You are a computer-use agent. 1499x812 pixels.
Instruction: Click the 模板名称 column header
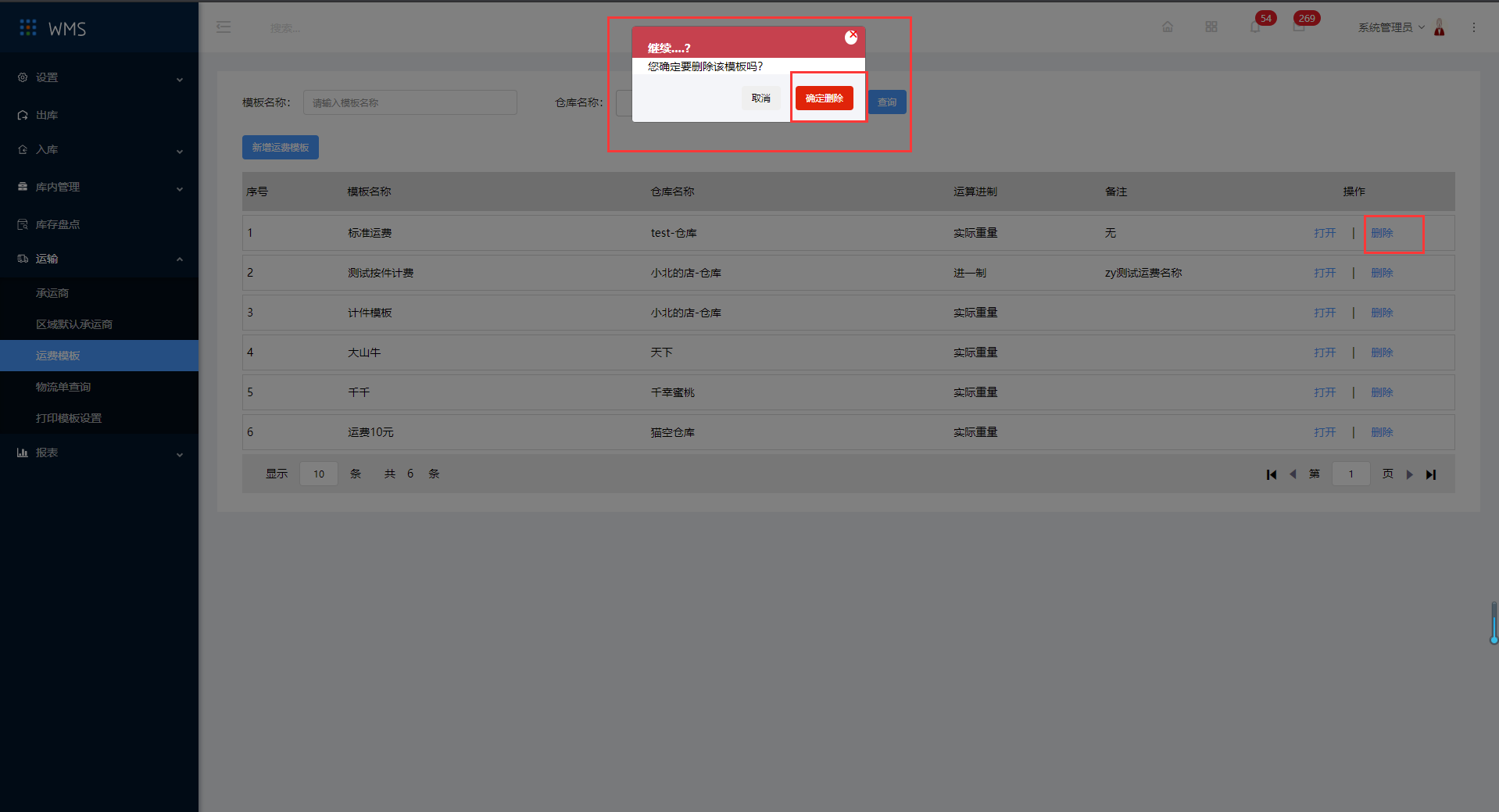pos(369,191)
